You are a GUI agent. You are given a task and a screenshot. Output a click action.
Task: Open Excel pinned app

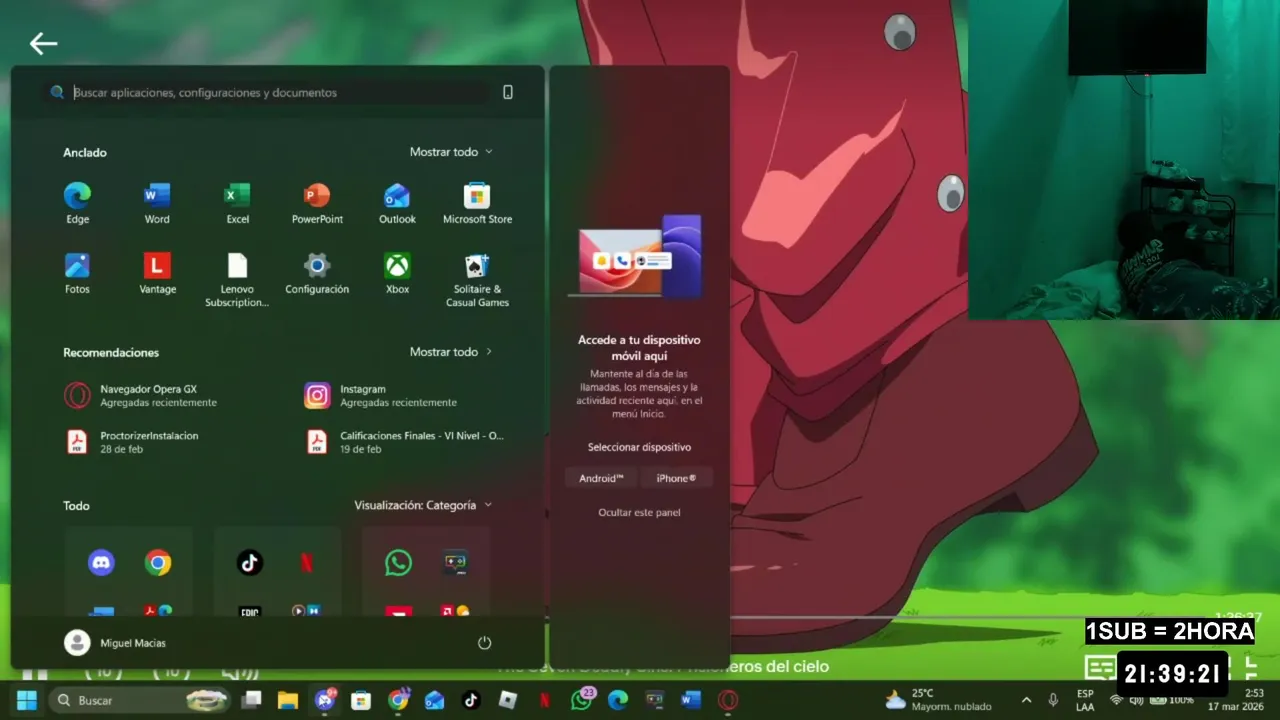click(237, 203)
